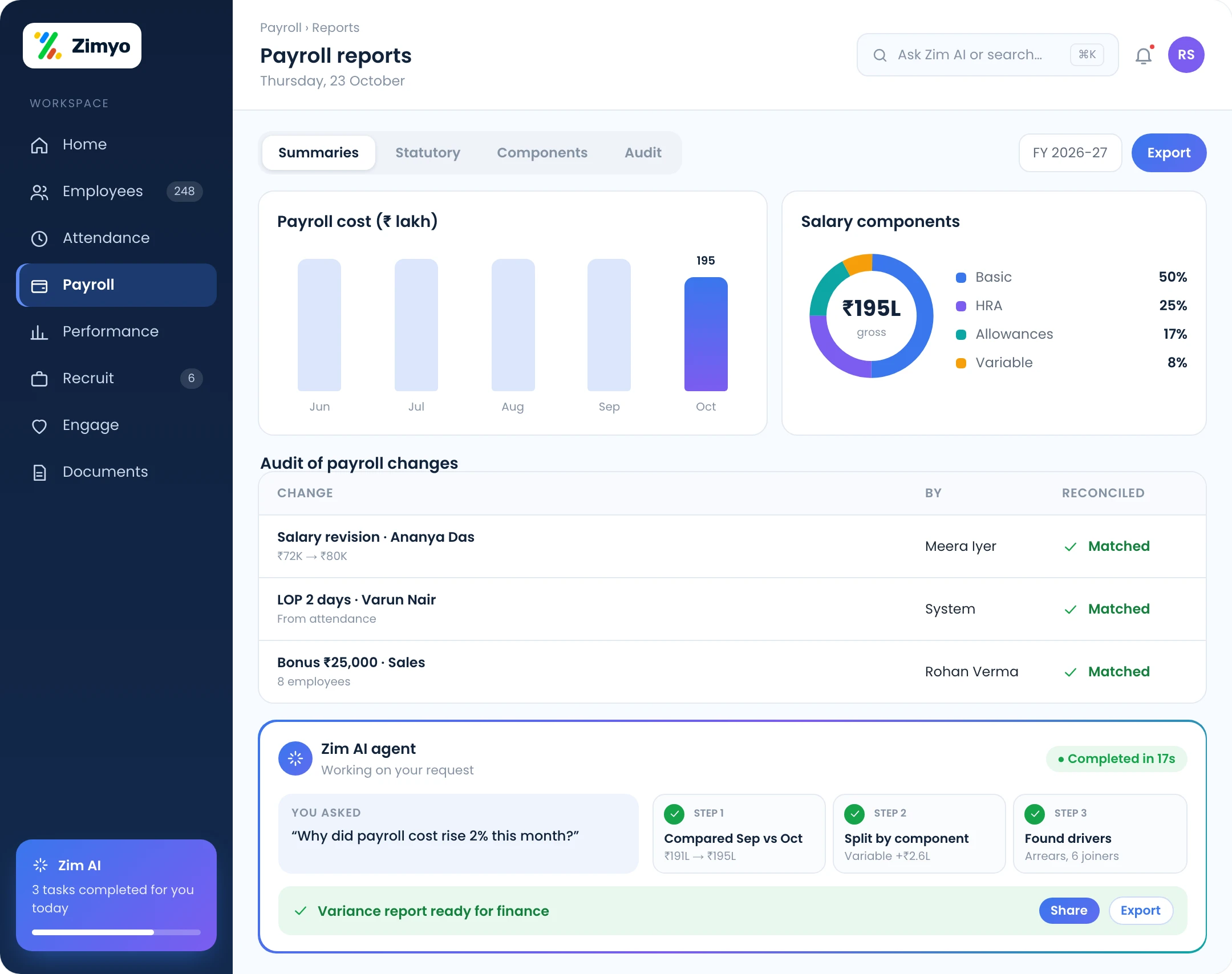
Task: Click the Variable orange legend swatch
Action: [x=961, y=363]
